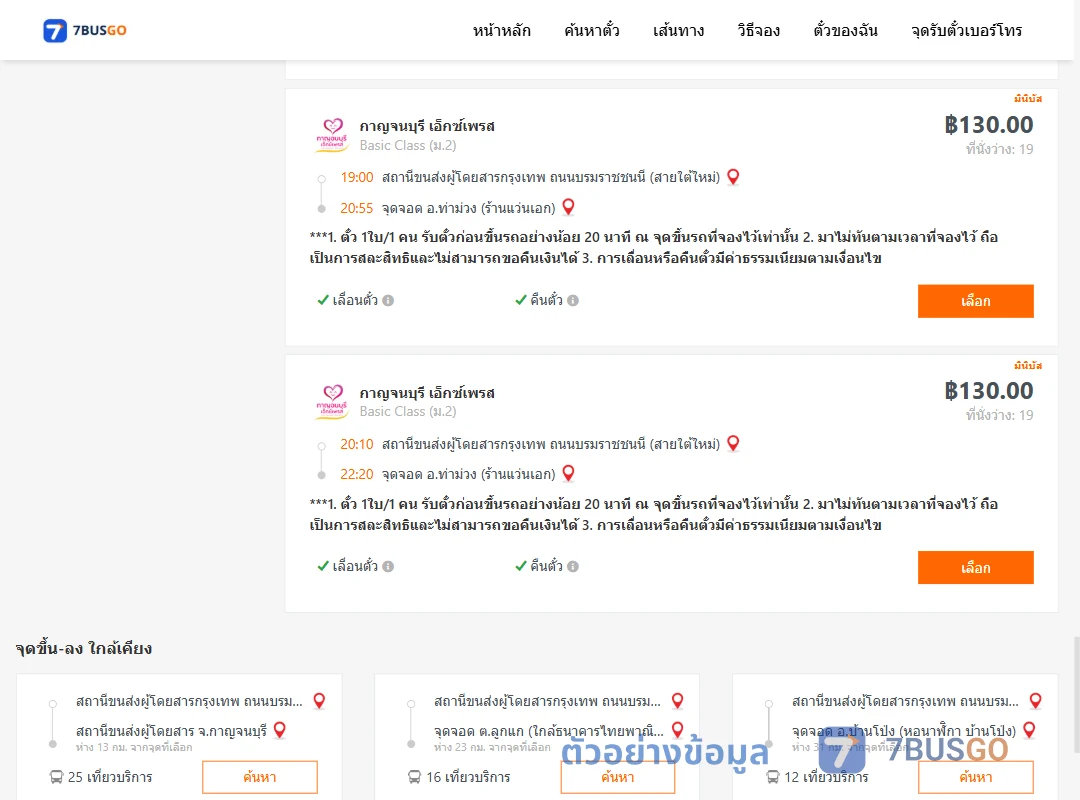Click bus icon next to 16 เที่ยวบริการ
Screen dimensions: 1080x800
pyautogui.click(x=415, y=777)
